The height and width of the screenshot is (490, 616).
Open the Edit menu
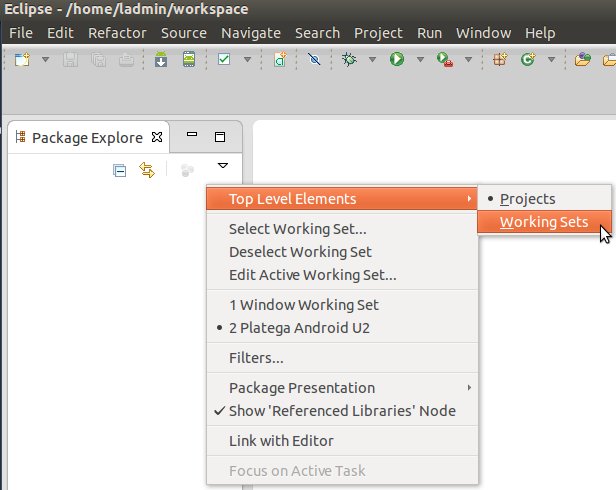click(60, 33)
